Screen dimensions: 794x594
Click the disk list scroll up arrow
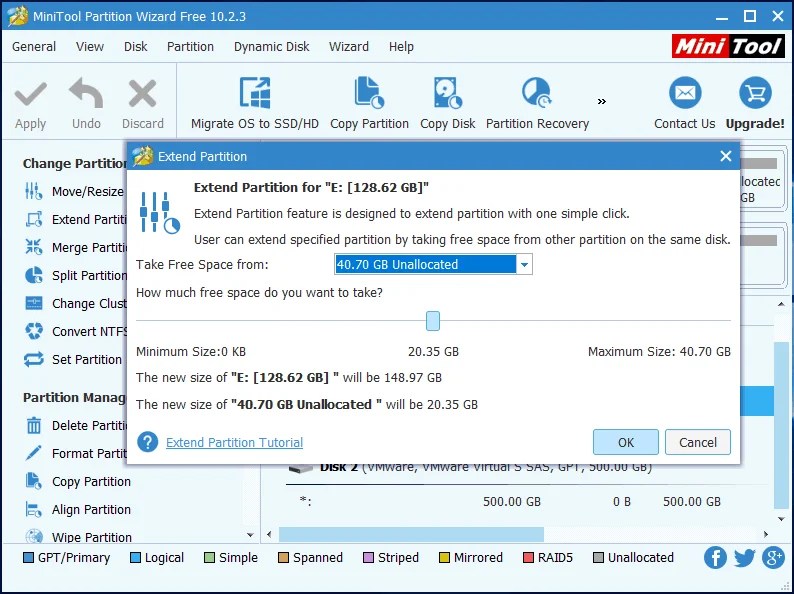coord(781,304)
